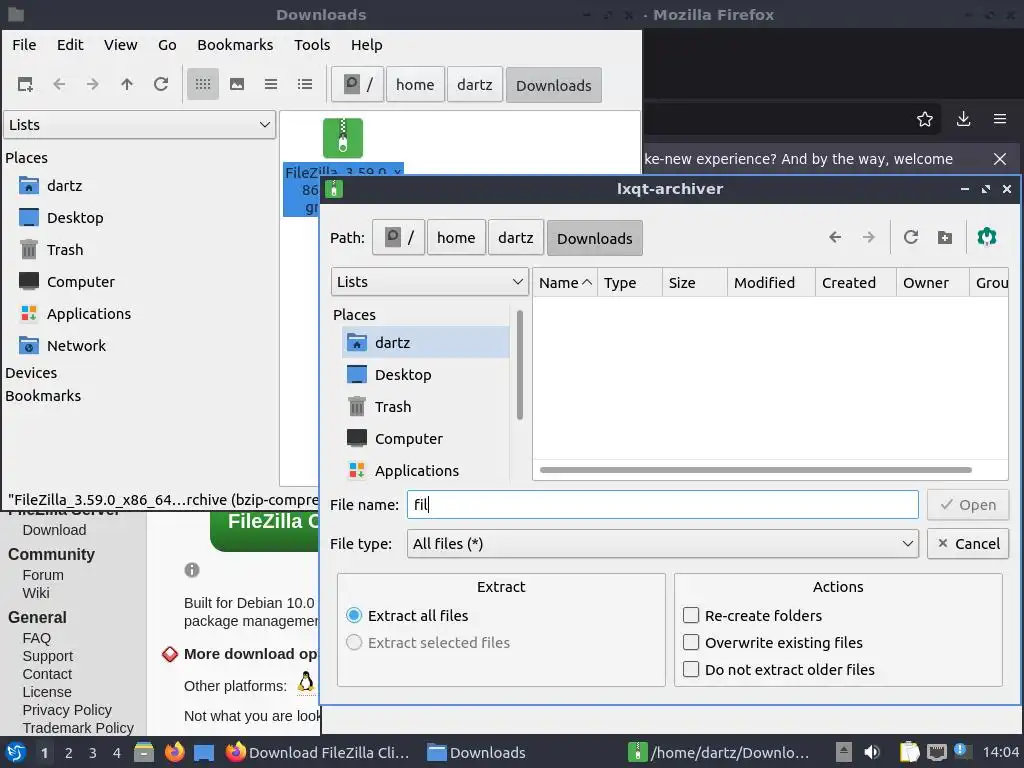Click horizontal scrollbar in archiver file list

756,470
